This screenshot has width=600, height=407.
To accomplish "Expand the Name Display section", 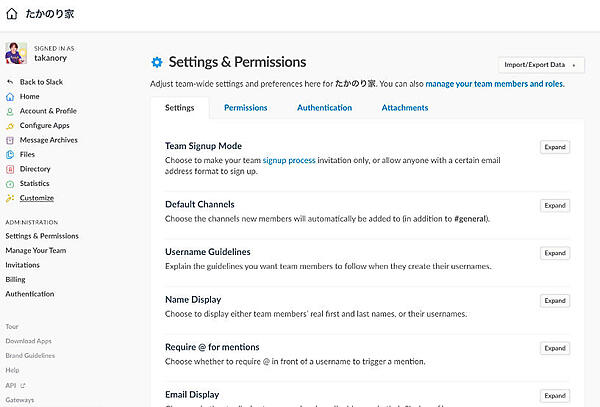I will tap(555, 300).
